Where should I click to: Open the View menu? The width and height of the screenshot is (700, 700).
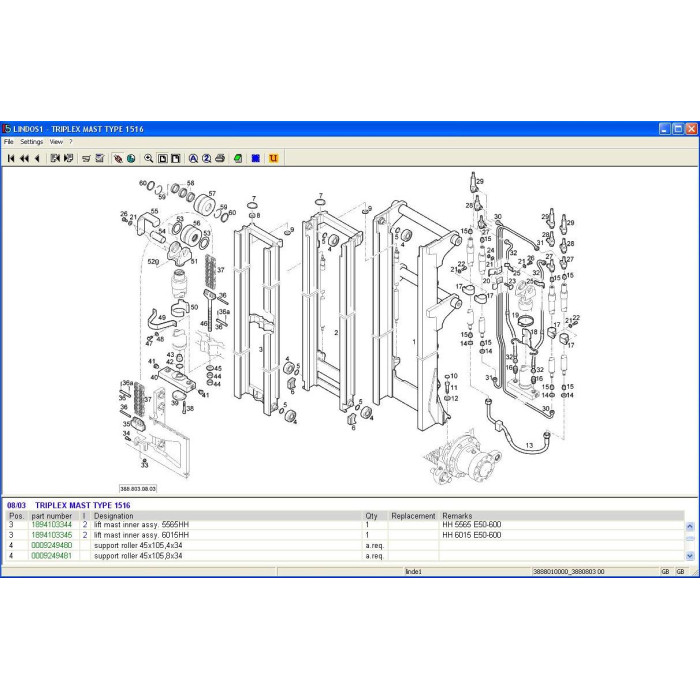(56, 142)
